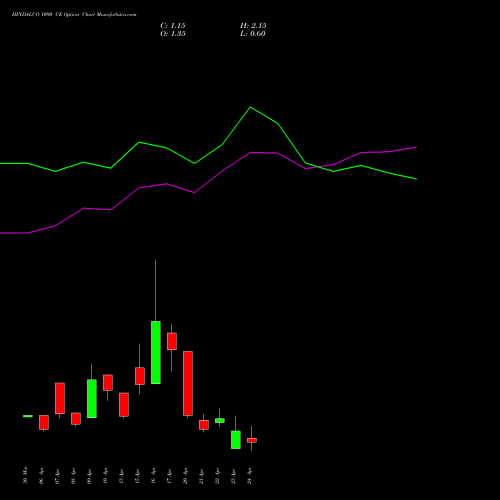Select the 16 Apr date label
This screenshot has height=500, width=500.
point(153,476)
